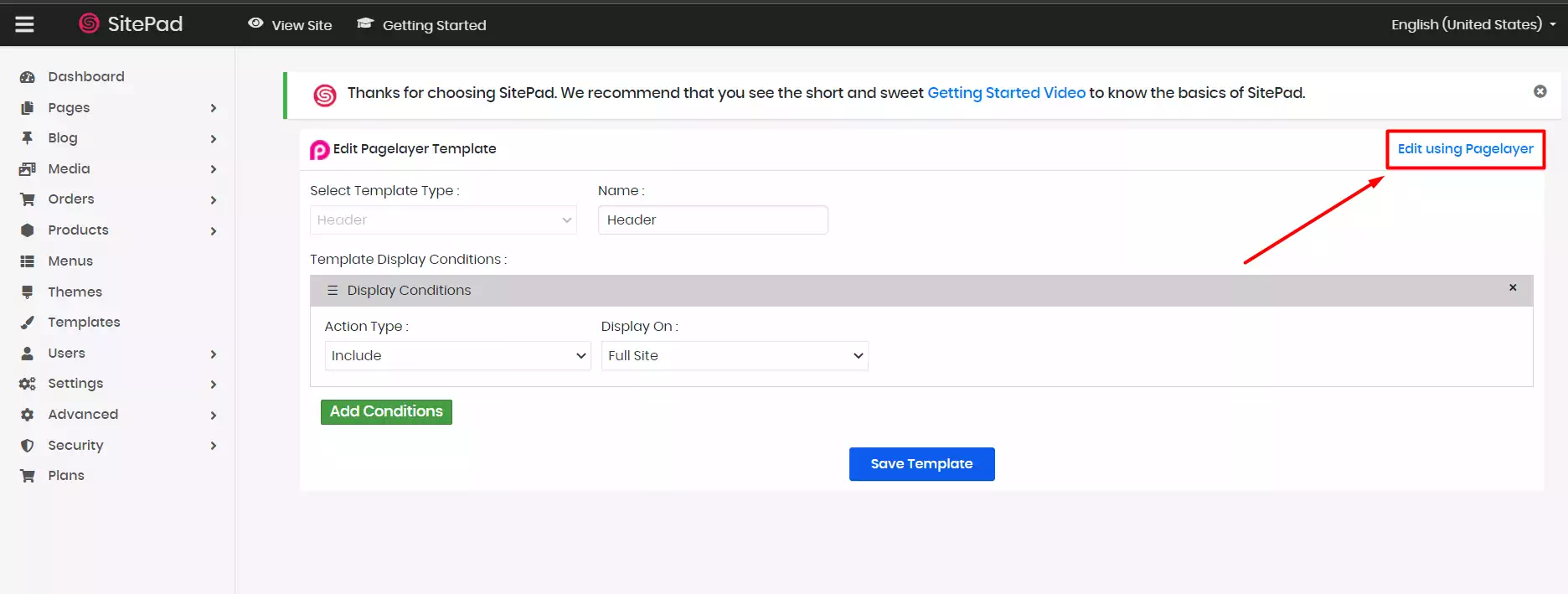Click the Menus list icon
Screen dimensions: 1568x594
click(x=28, y=261)
